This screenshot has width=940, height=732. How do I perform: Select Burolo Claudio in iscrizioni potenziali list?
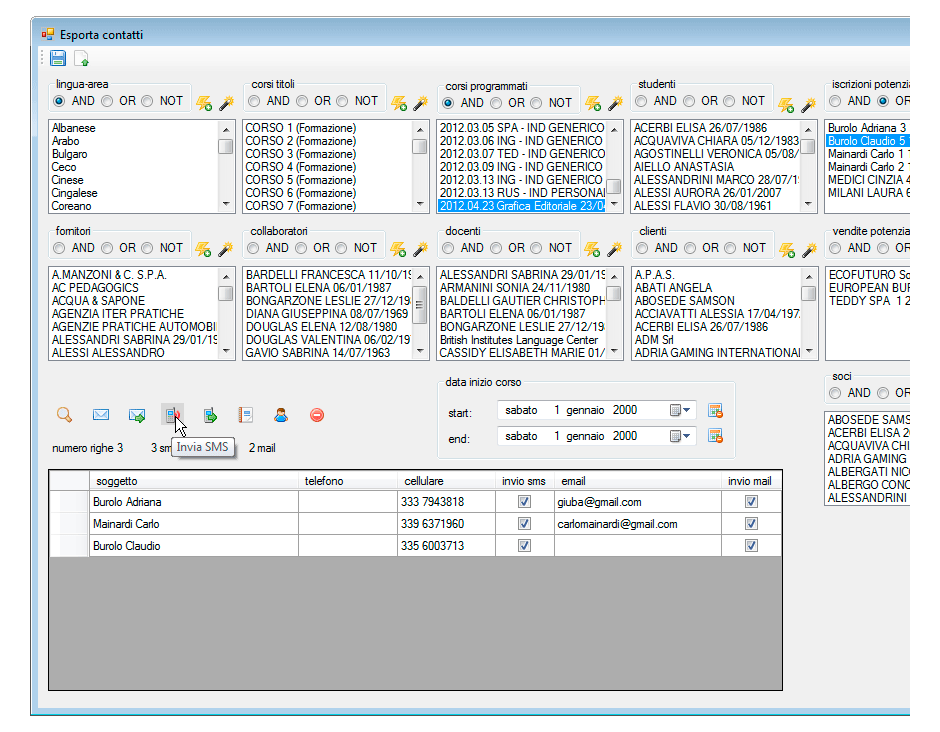[x=868, y=141]
